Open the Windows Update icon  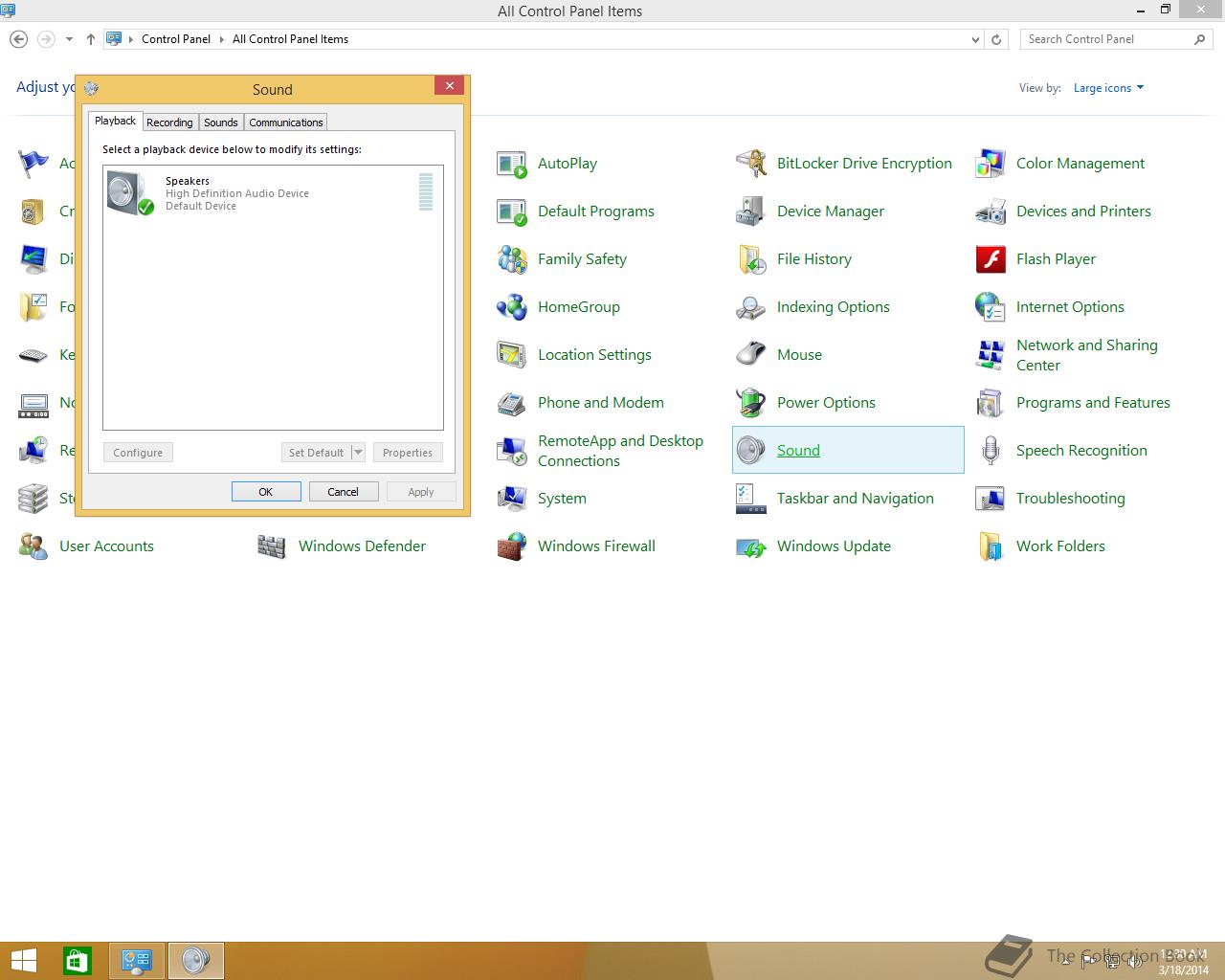pyautogui.click(x=751, y=546)
